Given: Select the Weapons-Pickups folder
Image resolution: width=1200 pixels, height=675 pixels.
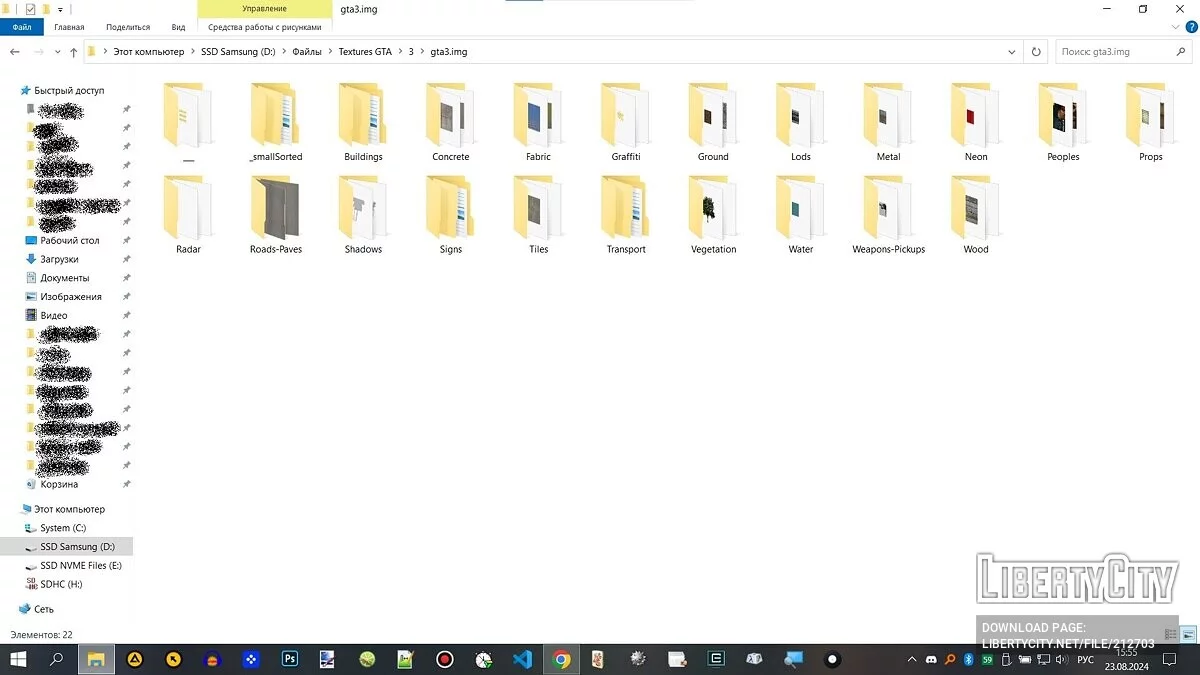Looking at the screenshot, I should (x=888, y=215).
